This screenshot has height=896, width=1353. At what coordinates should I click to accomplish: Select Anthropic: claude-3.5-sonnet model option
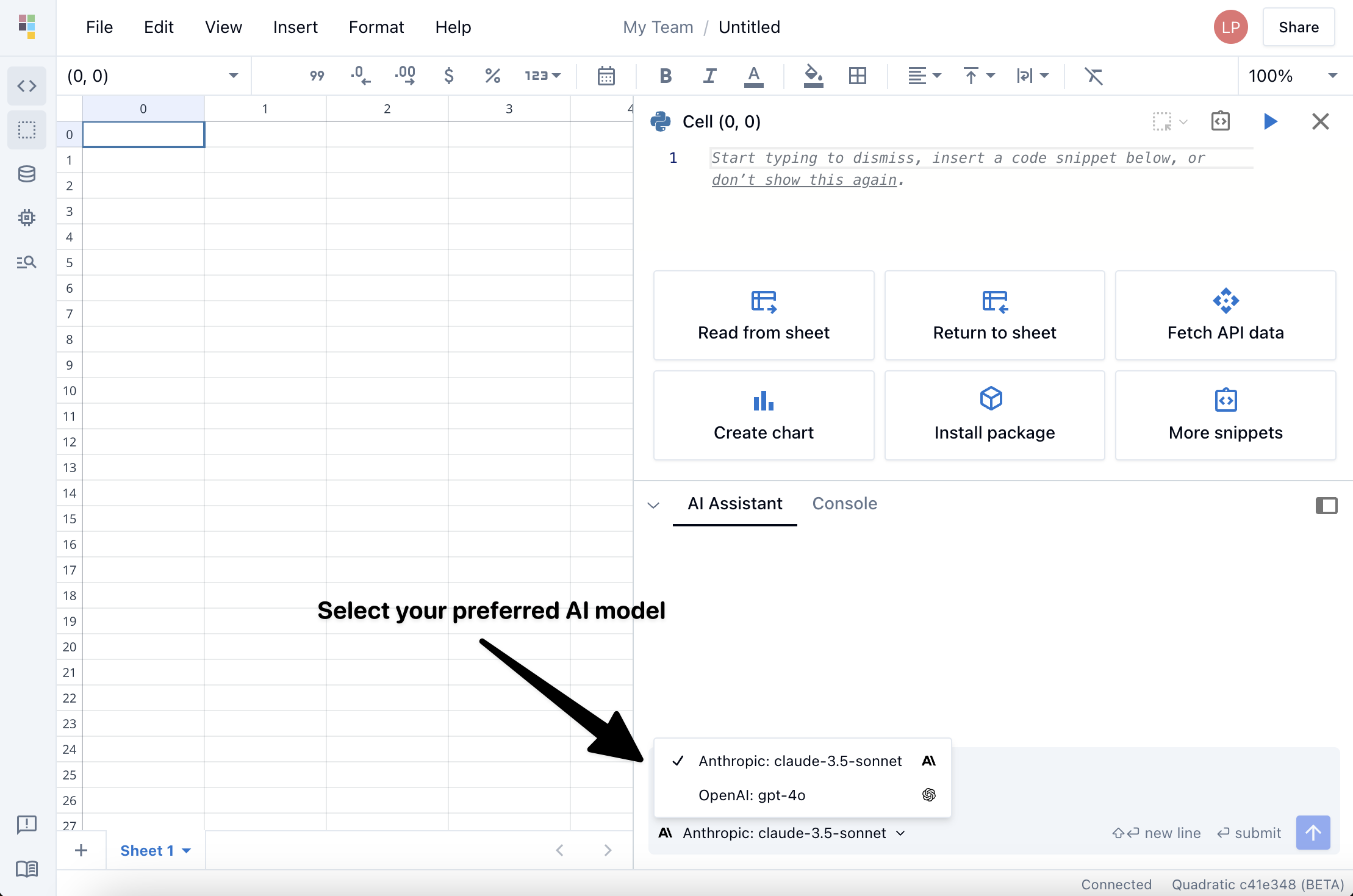pyautogui.click(x=802, y=761)
